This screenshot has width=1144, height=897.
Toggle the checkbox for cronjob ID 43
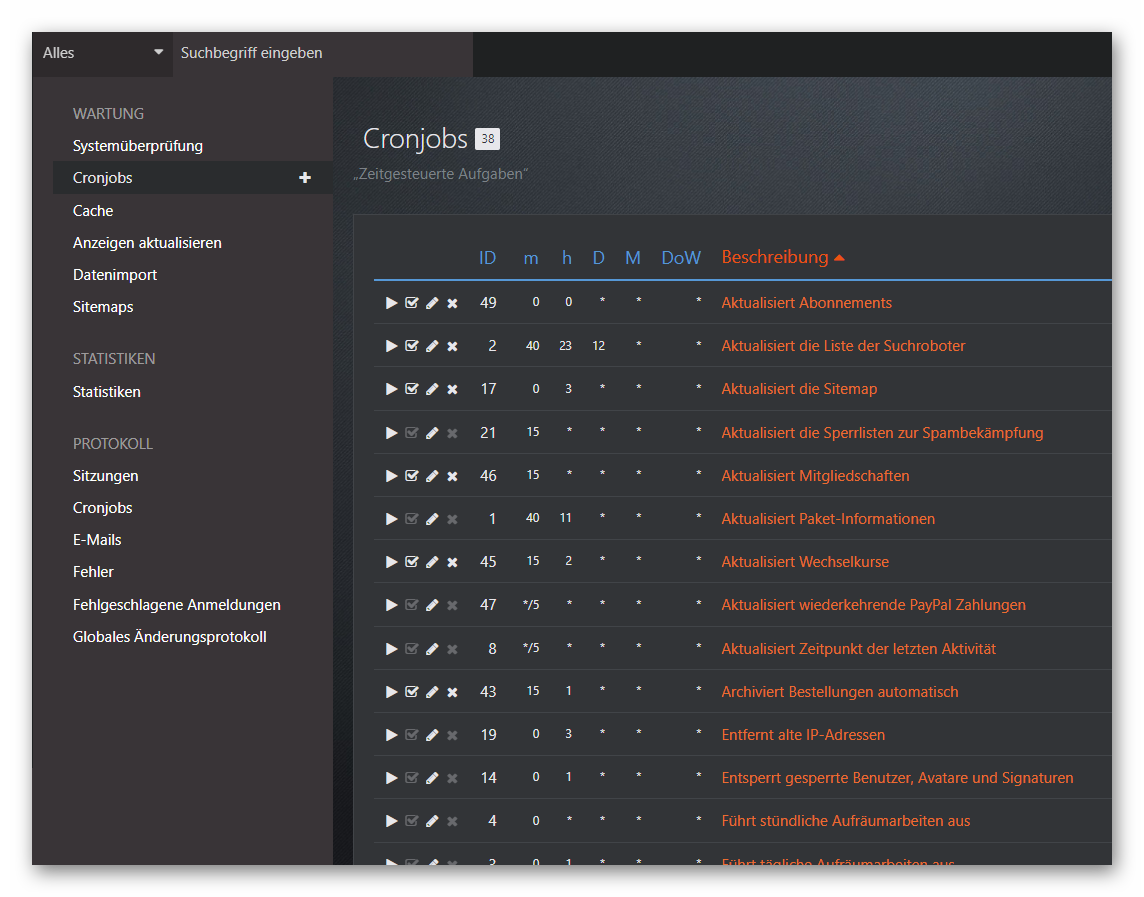[412, 692]
